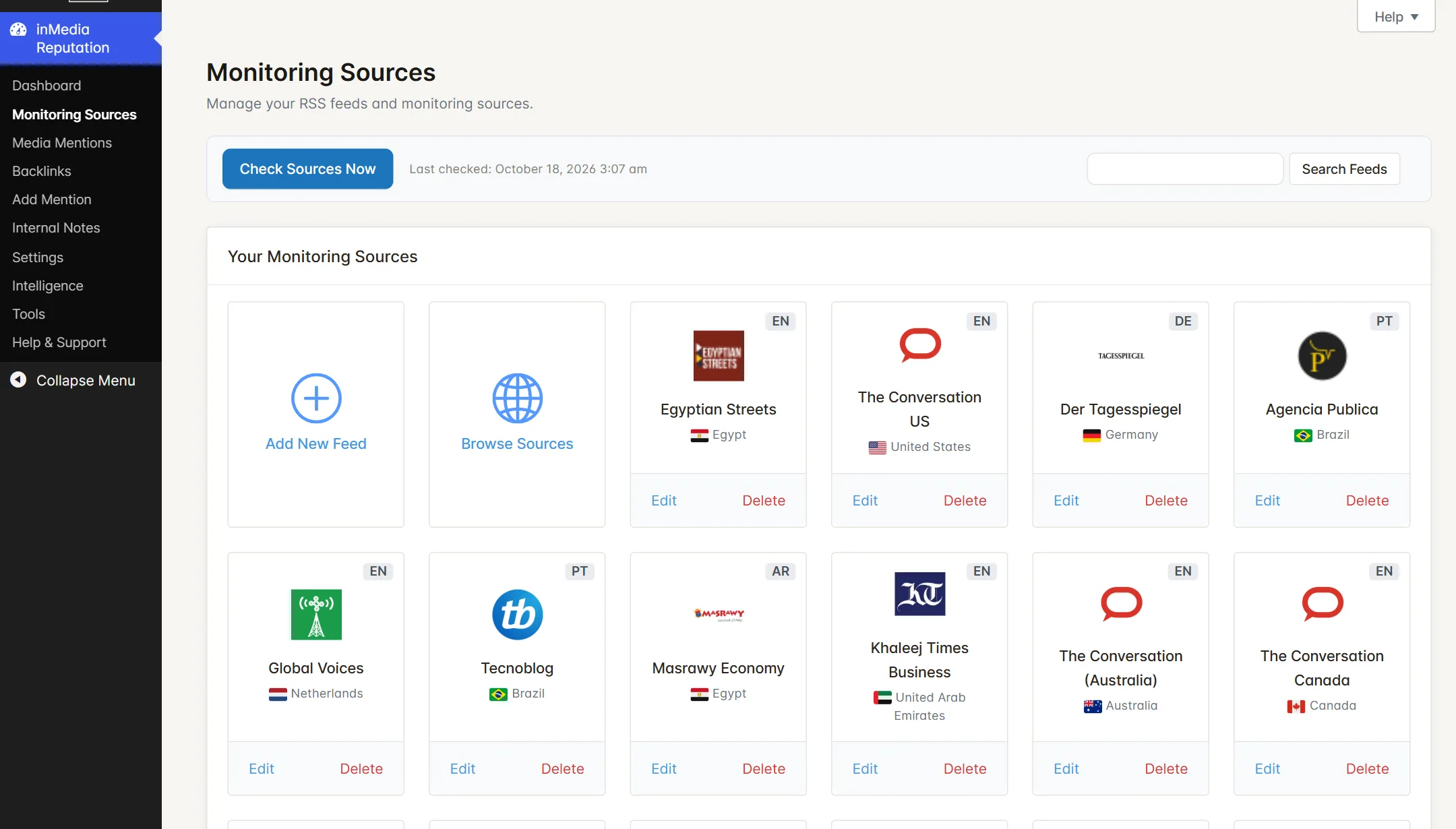Click the Add New Feed plus icon
1456x829 pixels.
point(316,398)
